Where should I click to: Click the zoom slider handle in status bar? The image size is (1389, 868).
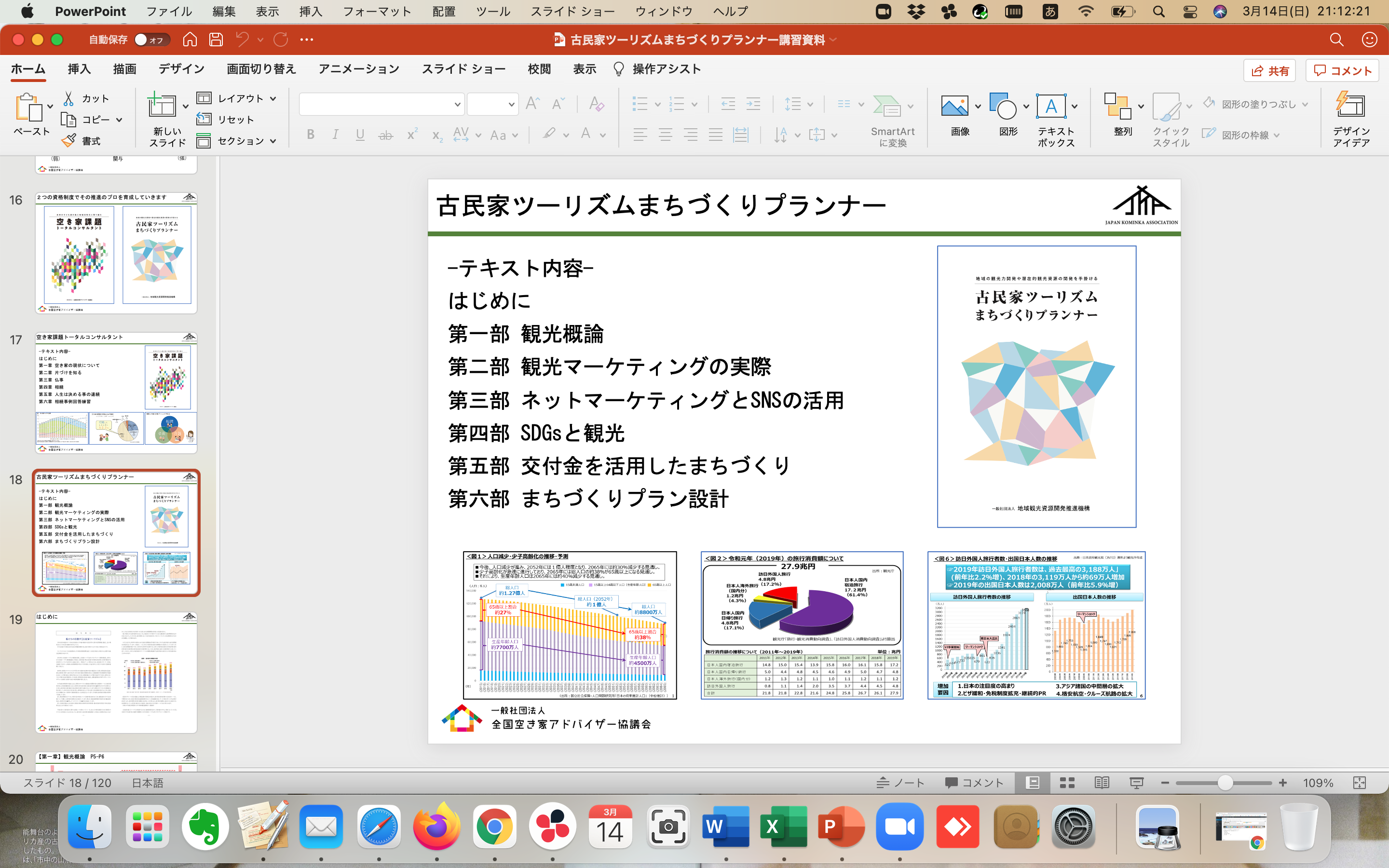1225,783
